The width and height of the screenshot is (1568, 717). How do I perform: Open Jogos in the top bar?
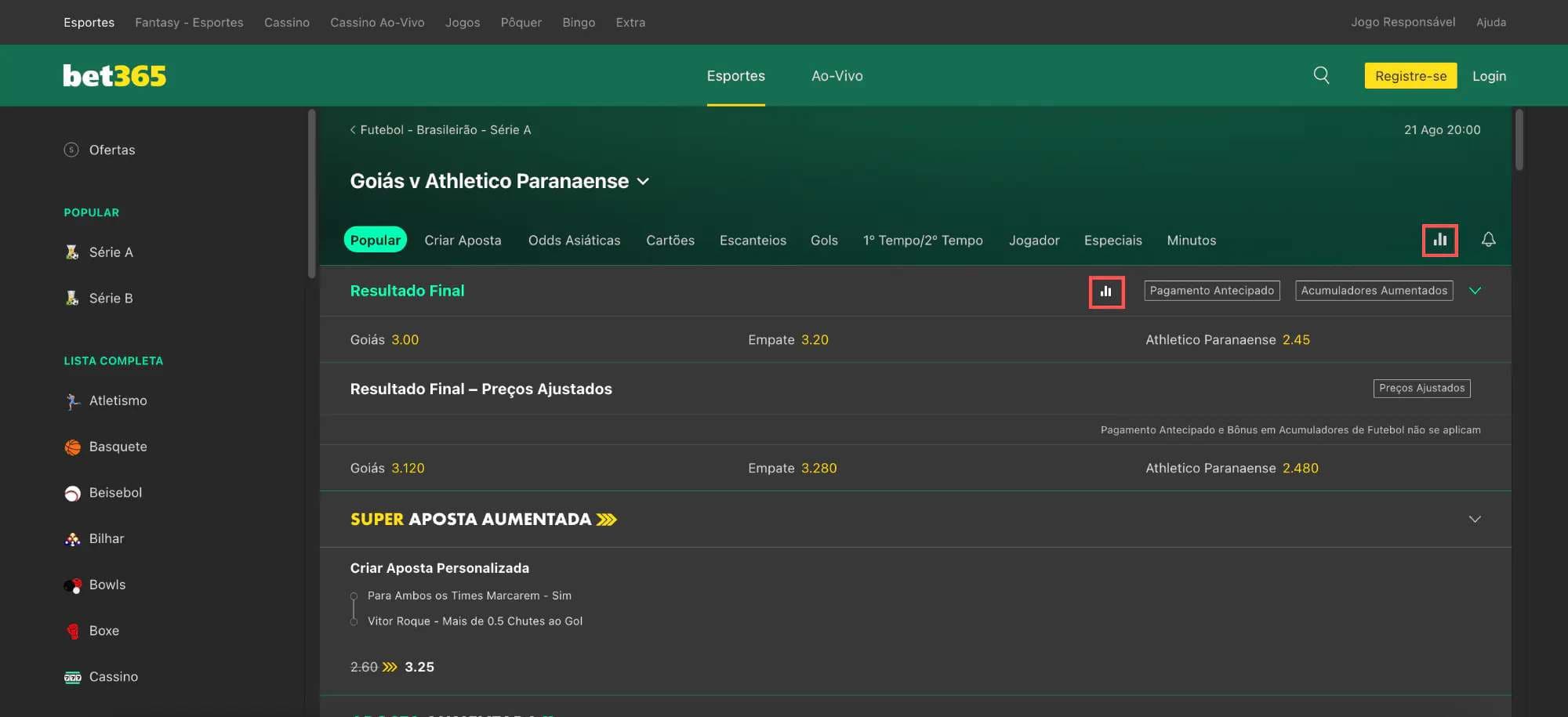[x=463, y=23]
